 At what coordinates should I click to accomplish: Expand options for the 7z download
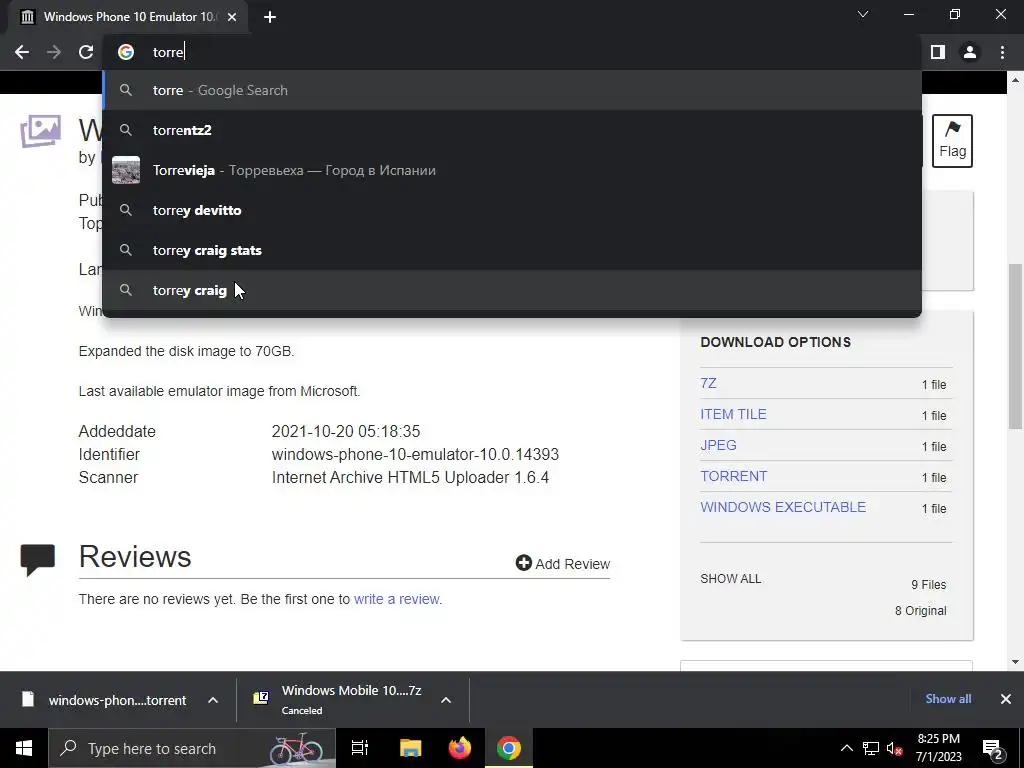tap(446, 700)
